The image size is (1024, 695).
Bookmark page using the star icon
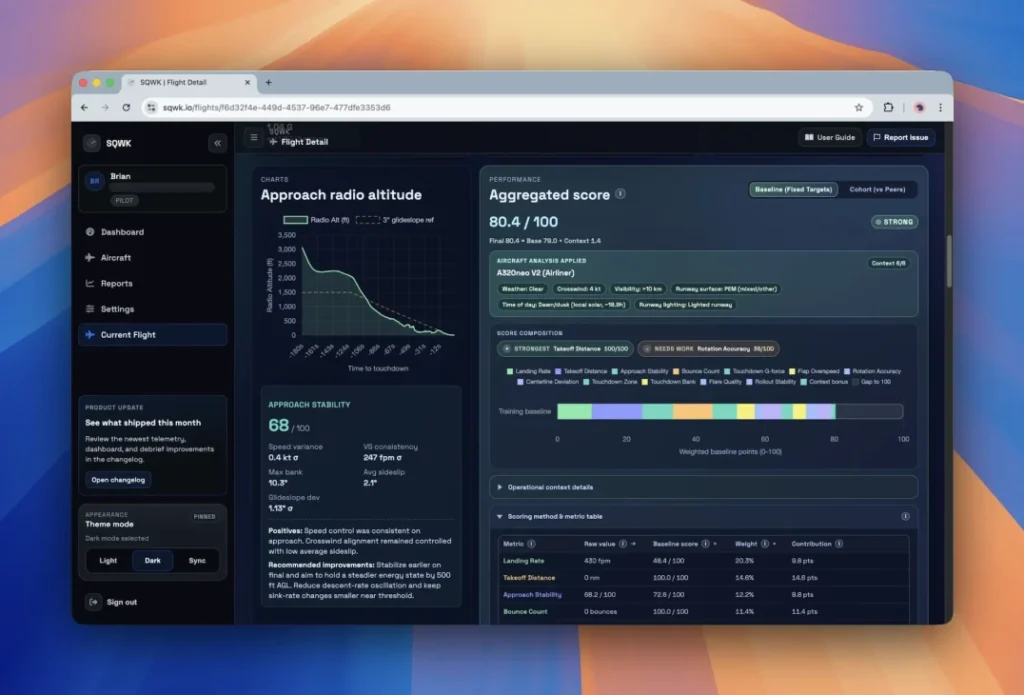point(859,107)
